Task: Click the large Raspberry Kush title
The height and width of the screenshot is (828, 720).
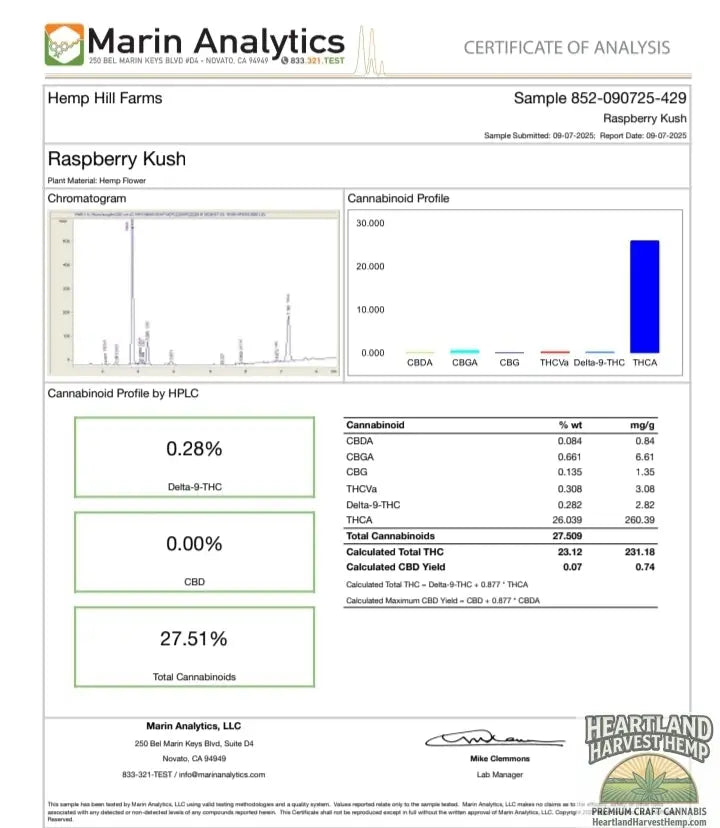Action: coord(117,159)
